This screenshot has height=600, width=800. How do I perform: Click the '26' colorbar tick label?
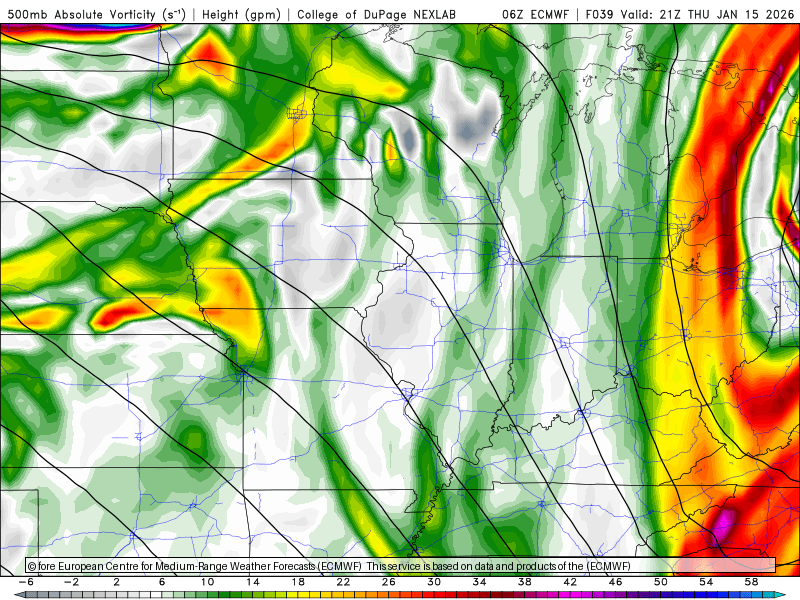[389, 582]
